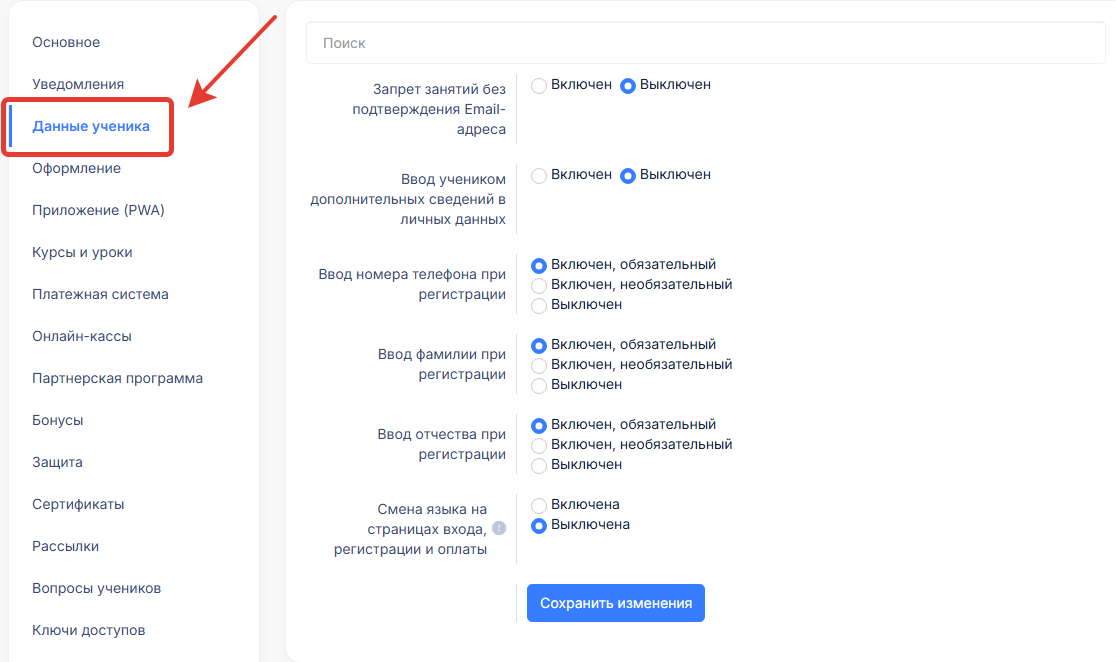Viewport: 1116px width, 662px height.
Task: Open Приложение (PWA) settings
Action: (98, 210)
